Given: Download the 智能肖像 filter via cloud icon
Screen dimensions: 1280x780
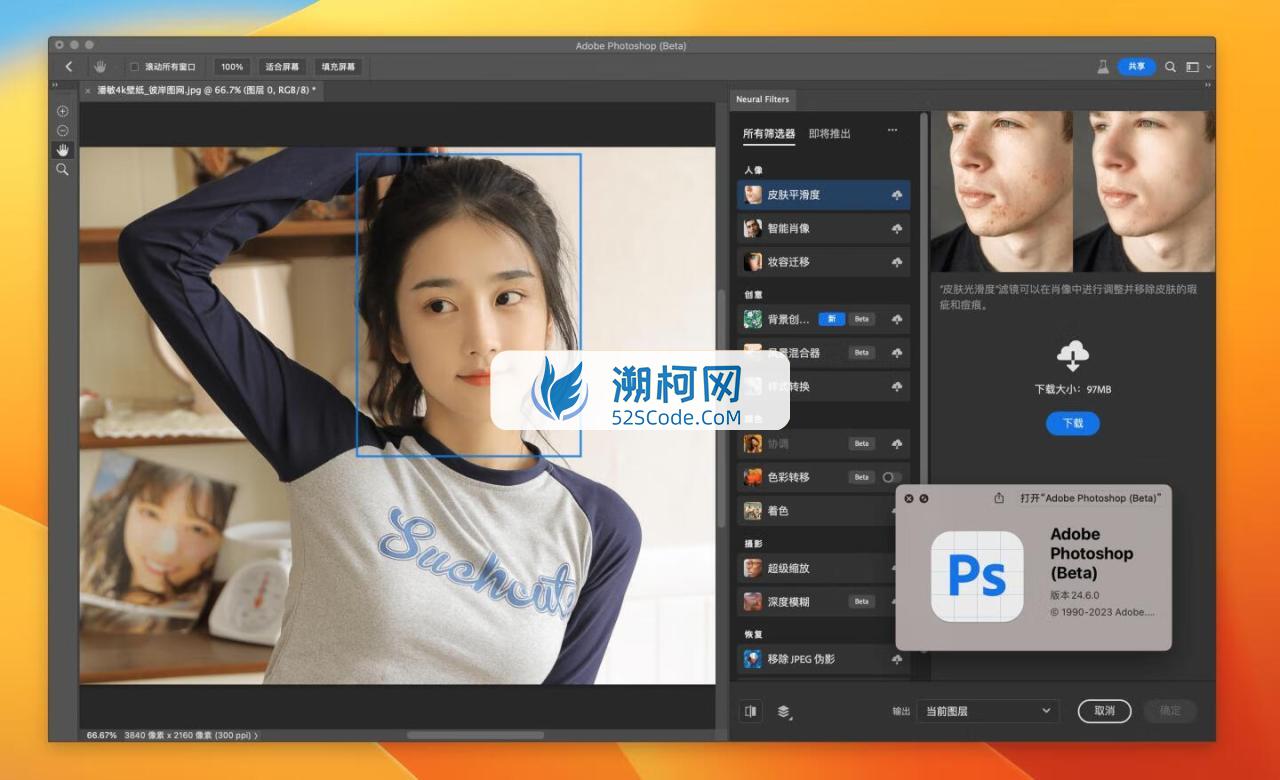Looking at the screenshot, I should click(x=897, y=228).
